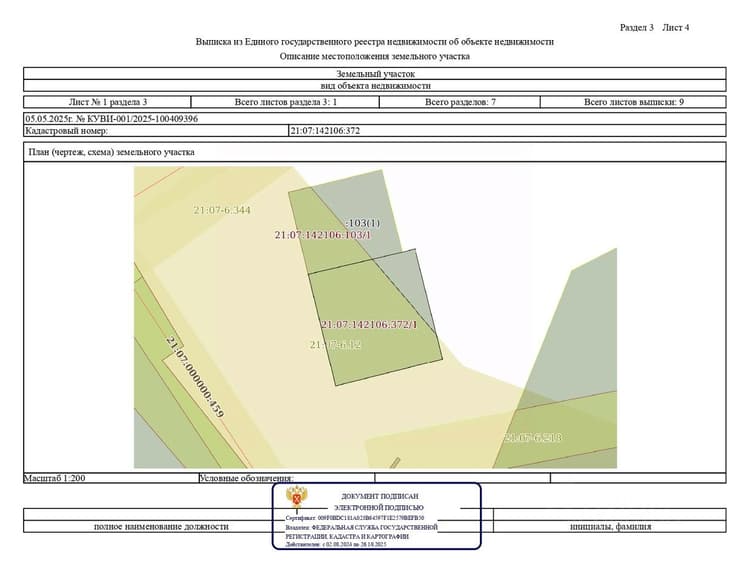Click the Russian coat of arms emblem

(297, 497)
